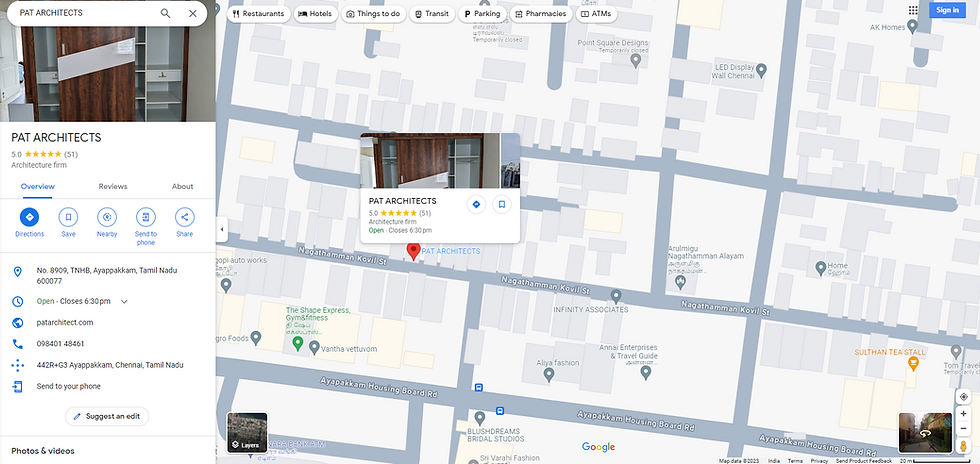Click the Sign in button

(x=948, y=10)
